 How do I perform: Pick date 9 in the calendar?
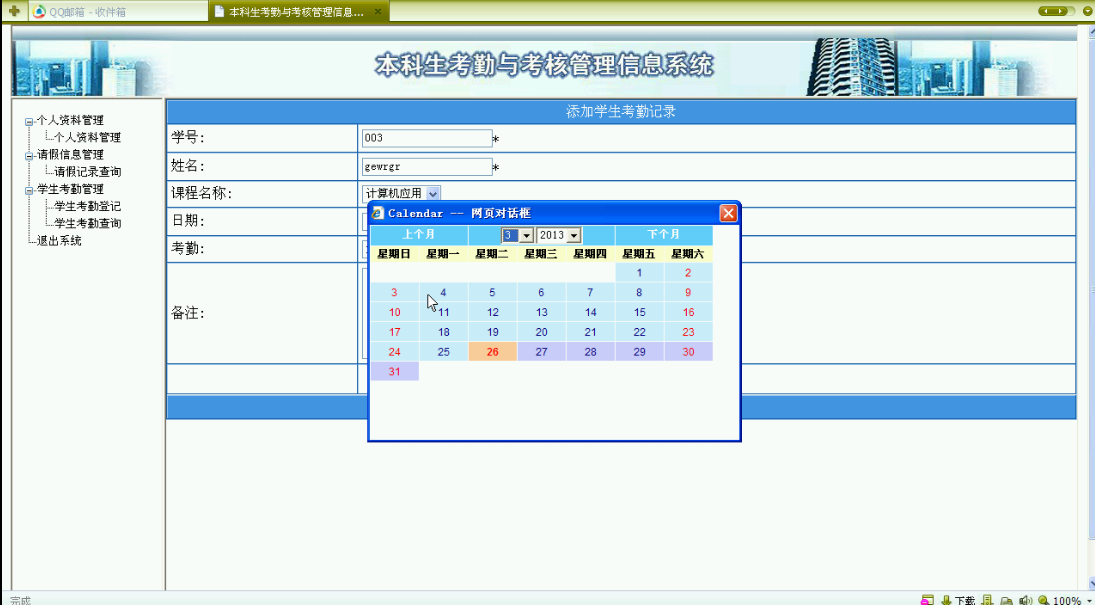coord(688,293)
